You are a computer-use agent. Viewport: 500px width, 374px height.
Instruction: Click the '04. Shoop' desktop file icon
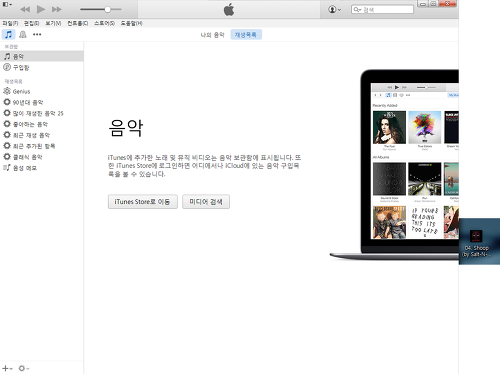point(477,243)
